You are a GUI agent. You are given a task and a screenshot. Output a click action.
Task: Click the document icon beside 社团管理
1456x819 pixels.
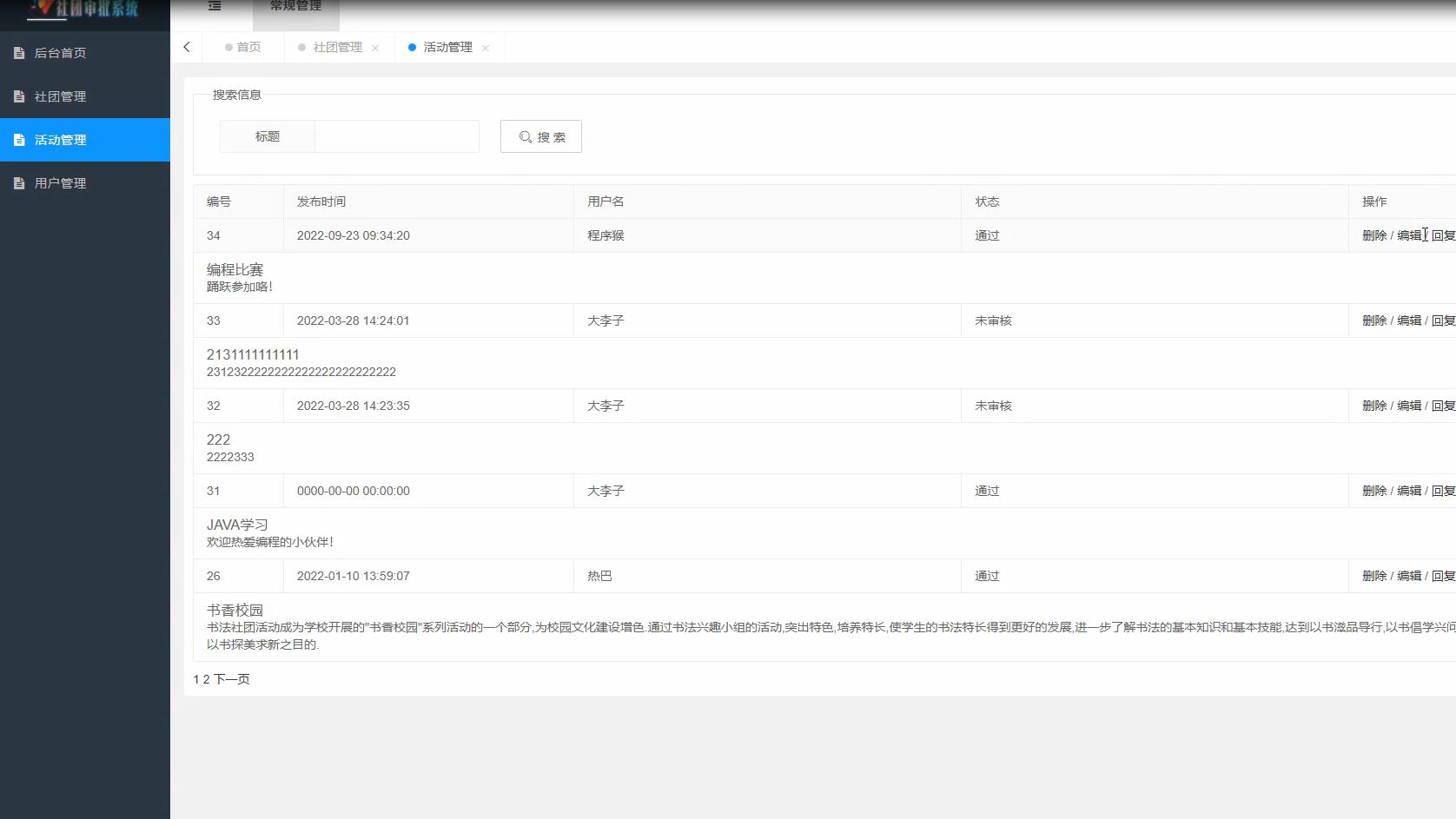click(19, 96)
